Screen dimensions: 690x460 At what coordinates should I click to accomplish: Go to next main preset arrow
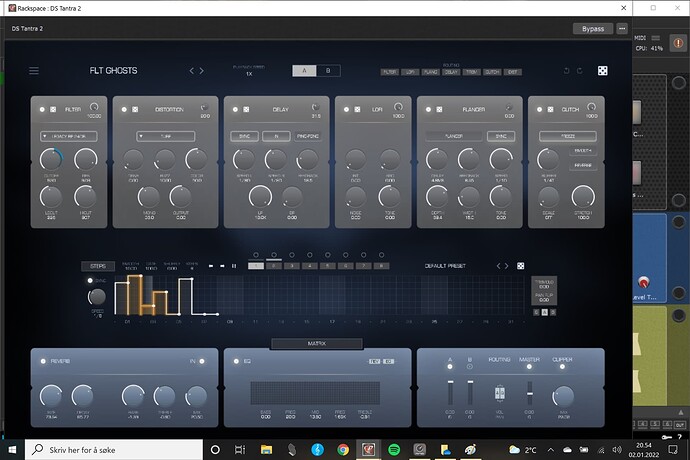[x=202, y=71]
